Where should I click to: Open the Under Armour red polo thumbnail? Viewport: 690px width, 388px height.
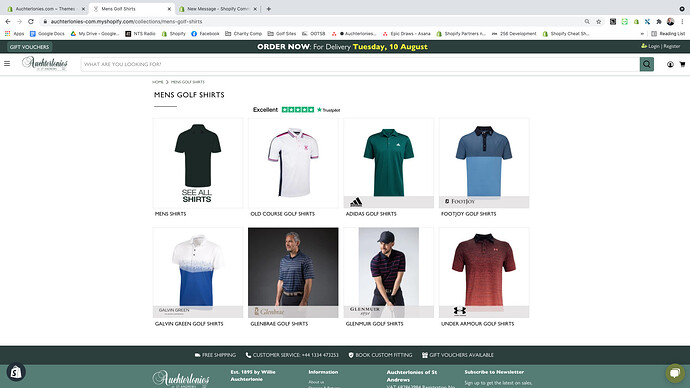pyautogui.click(x=484, y=272)
